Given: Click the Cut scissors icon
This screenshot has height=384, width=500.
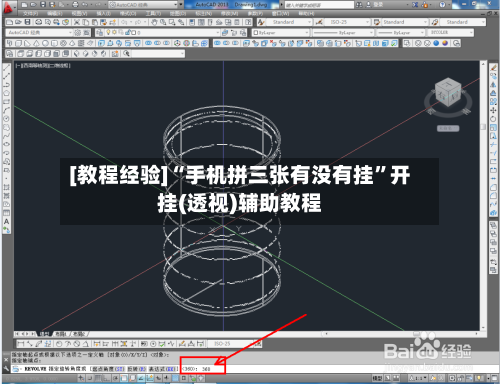Looking at the screenshot, I should pyautogui.click(x=77, y=22).
